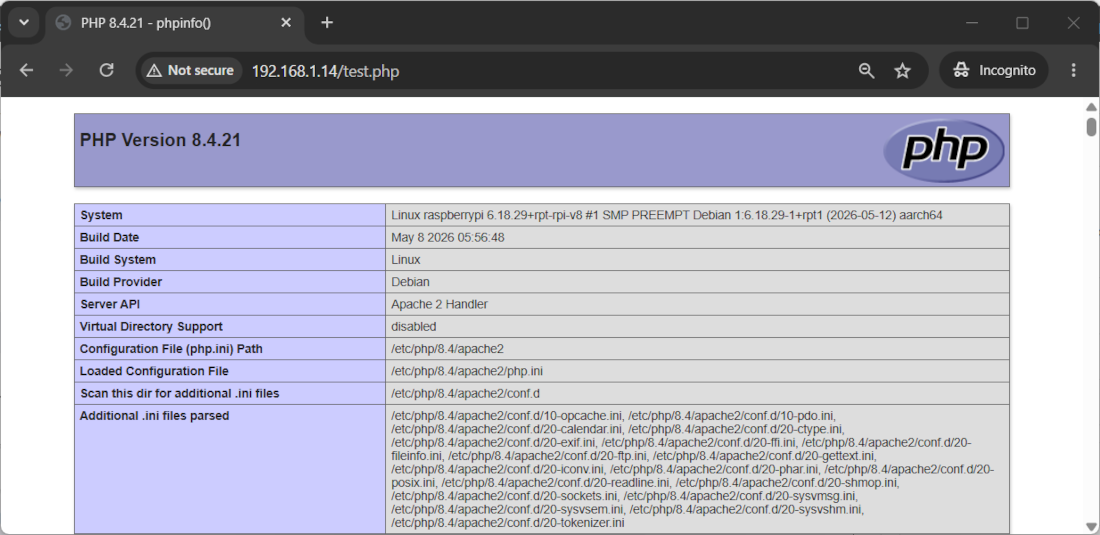This screenshot has height=535, width=1100.
Task: Click the Build System label
Action: [x=118, y=259]
